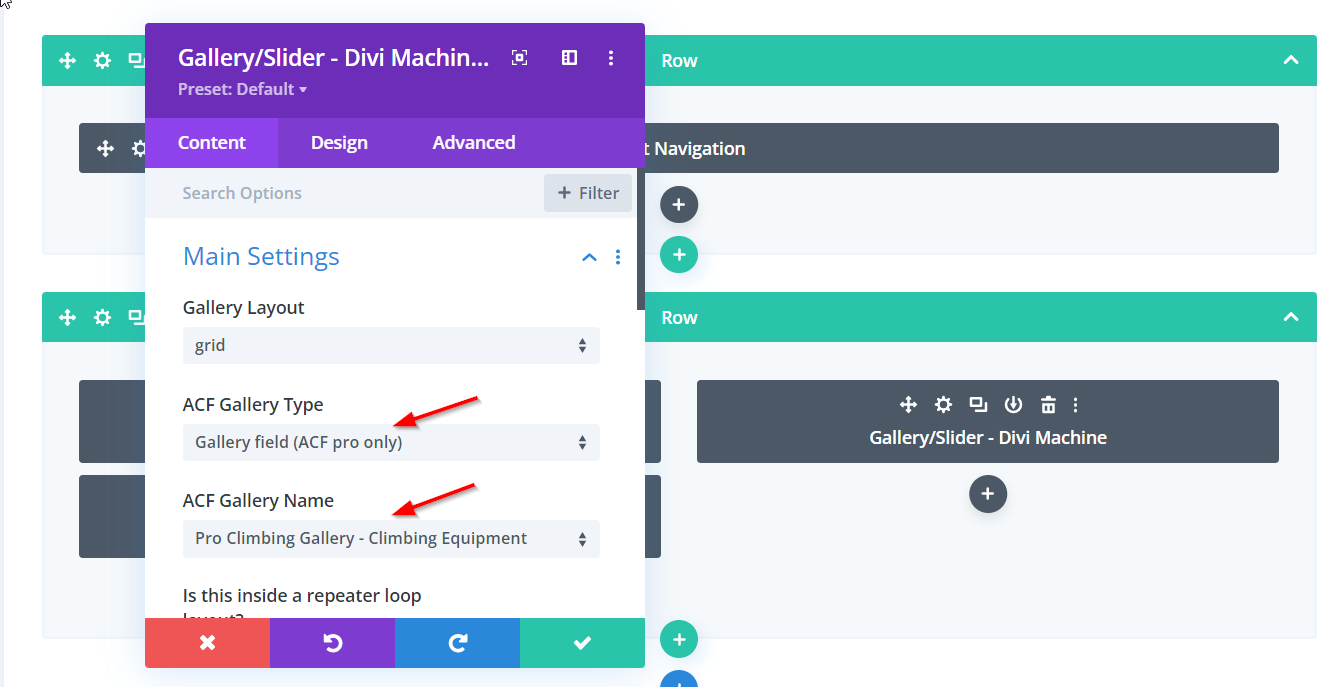Save changes with the green checkmark button
Image resolution: width=1343 pixels, height=687 pixels.
pos(582,643)
